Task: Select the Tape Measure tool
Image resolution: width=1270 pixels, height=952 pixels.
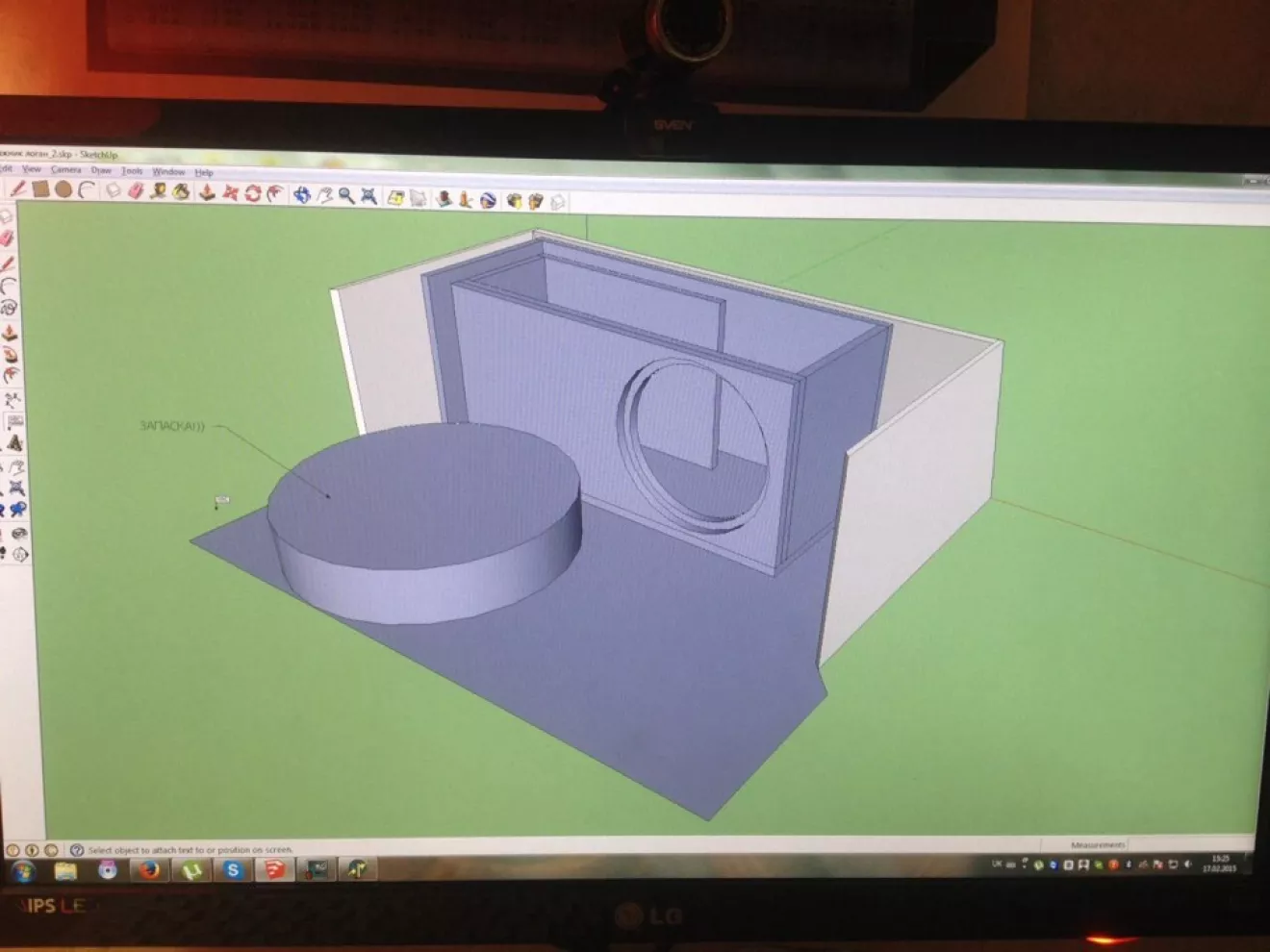Action: click(x=159, y=191)
